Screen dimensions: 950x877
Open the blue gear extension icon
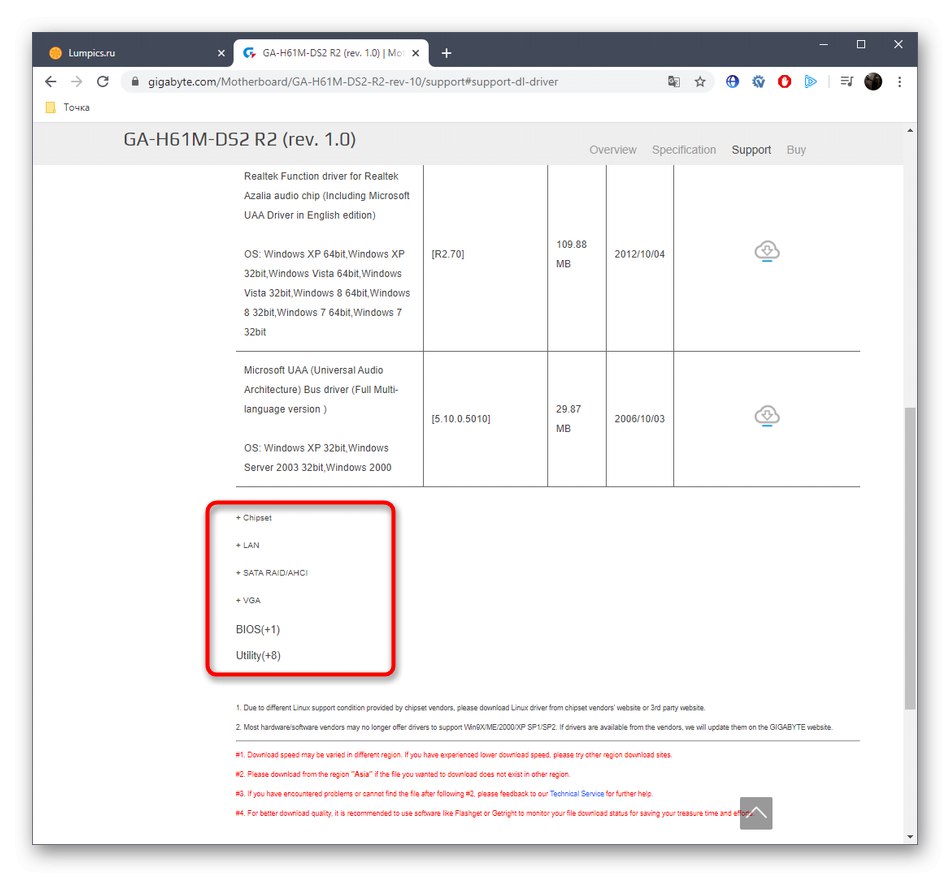[758, 81]
